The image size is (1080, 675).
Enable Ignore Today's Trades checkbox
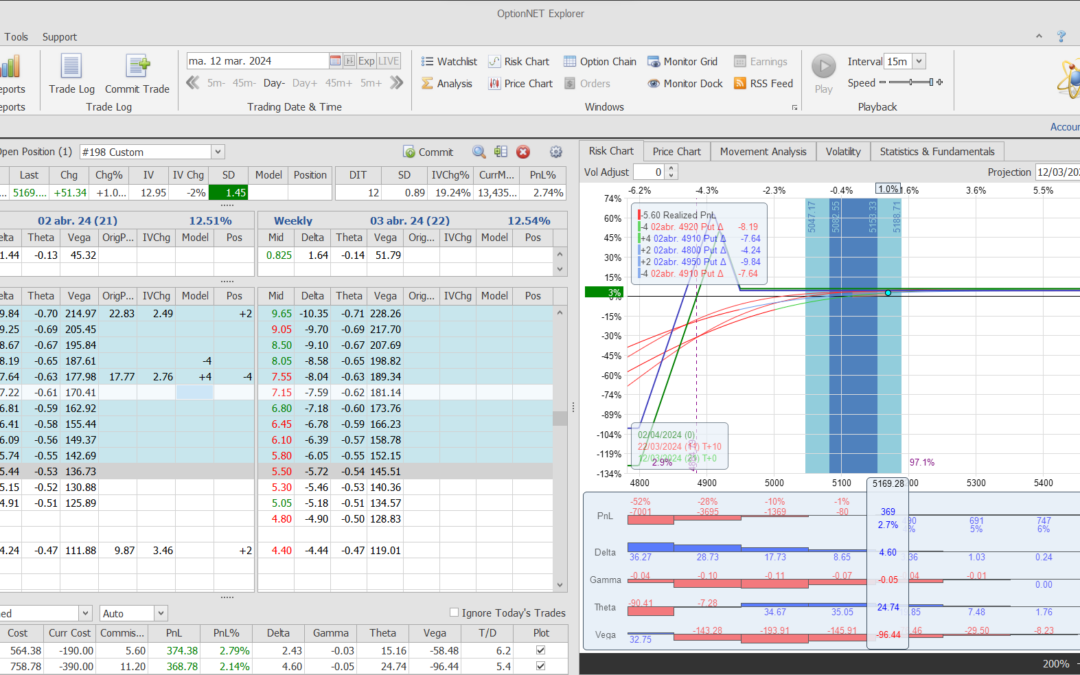pyautogui.click(x=455, y=613)
